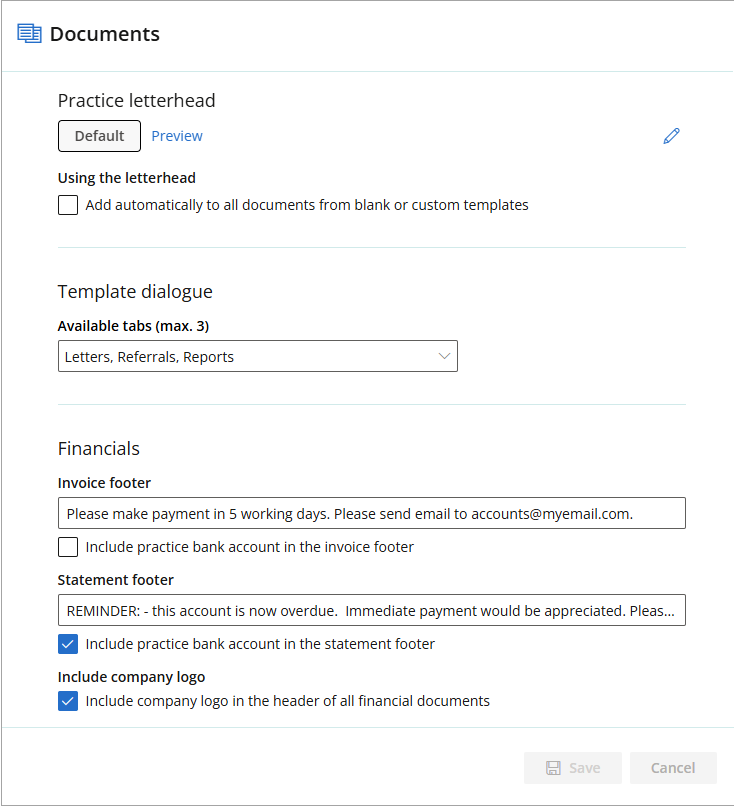
Task: Focus the Statement footer REMINDER text field
Action: coord(372,610)
